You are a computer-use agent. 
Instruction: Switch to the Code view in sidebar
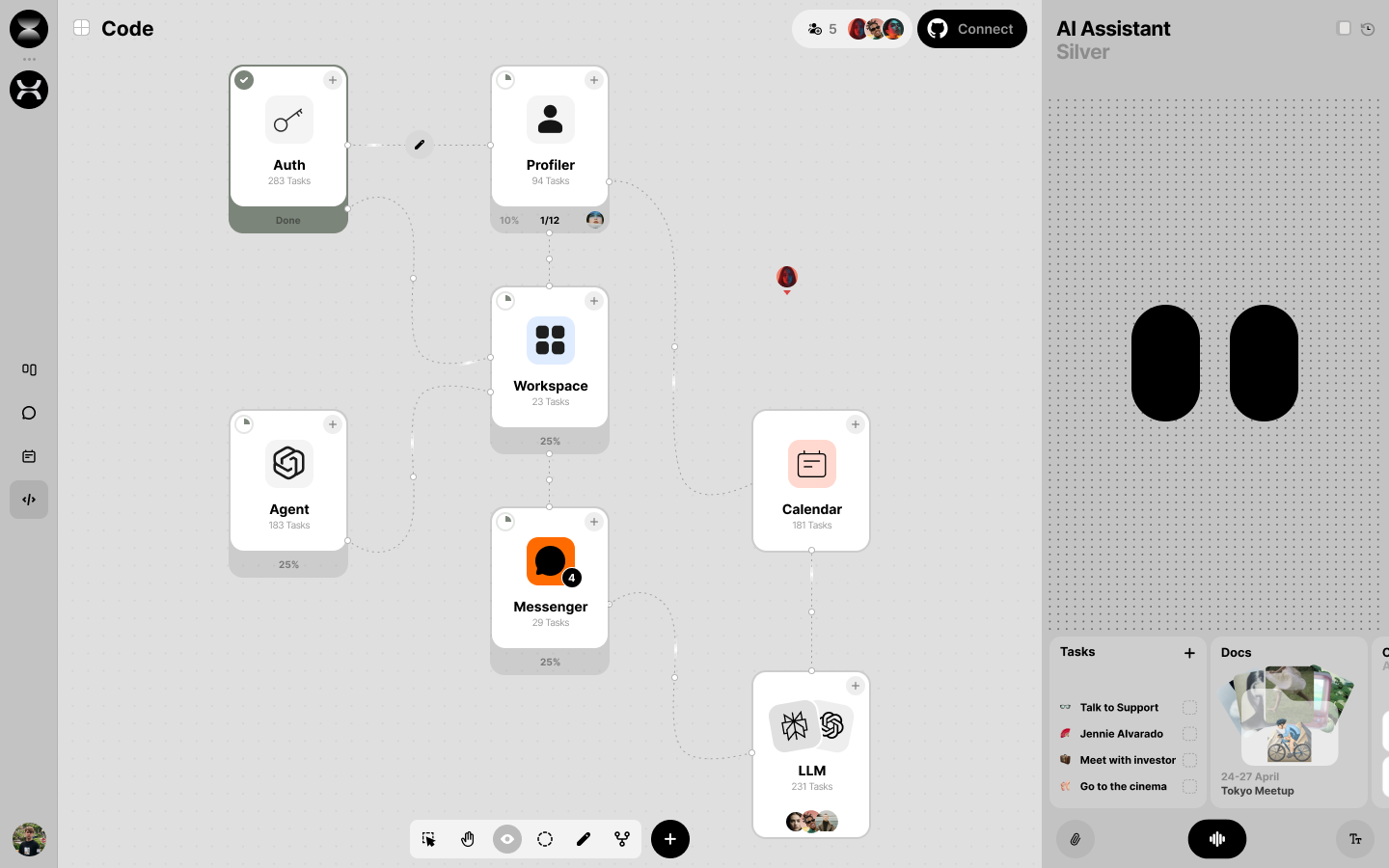tap(29, 500)
